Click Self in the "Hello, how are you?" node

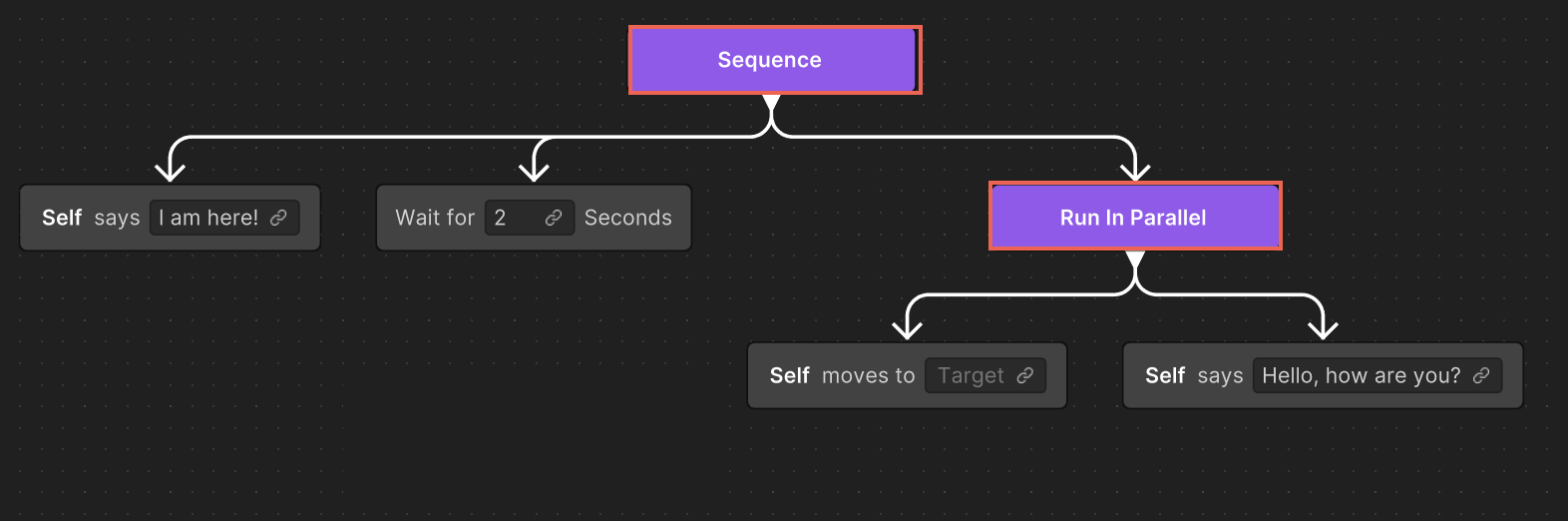click(1165, 375)
